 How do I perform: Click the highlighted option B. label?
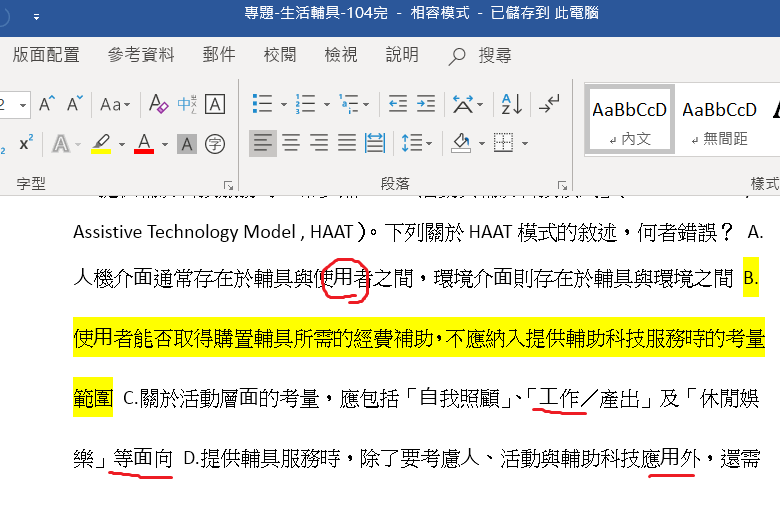click(x=751, y=277)
